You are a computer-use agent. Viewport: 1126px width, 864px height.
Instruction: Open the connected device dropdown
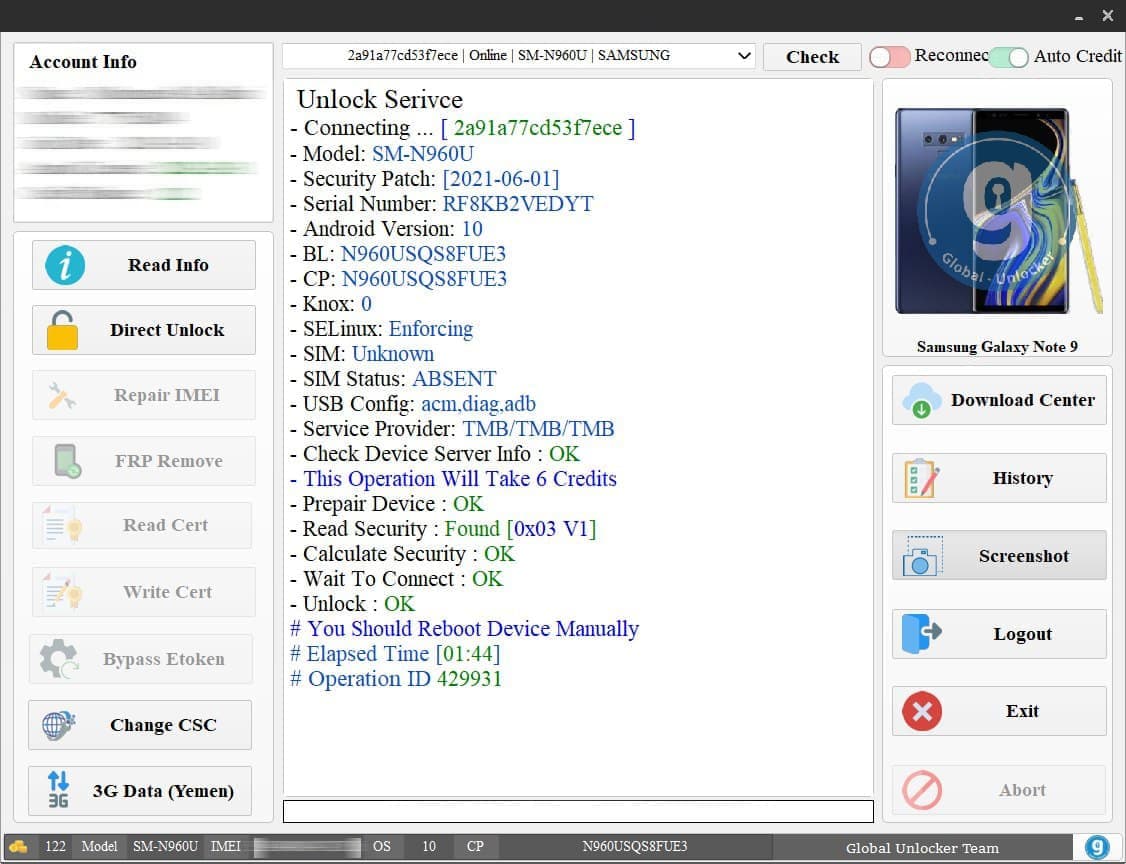518,56
